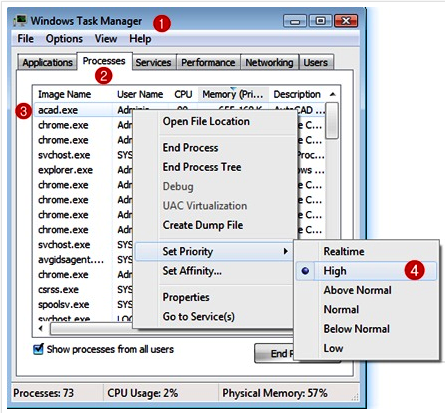Select the Processes tab
The height and width of the screenshot is (413, 445).
tap(104, 61)
